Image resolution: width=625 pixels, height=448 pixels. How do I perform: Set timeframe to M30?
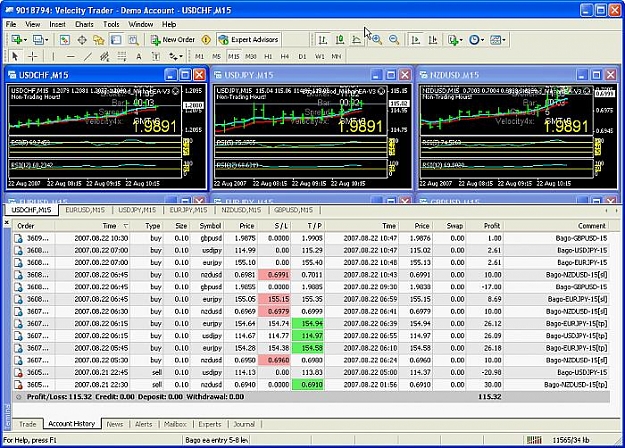[251, 57]
